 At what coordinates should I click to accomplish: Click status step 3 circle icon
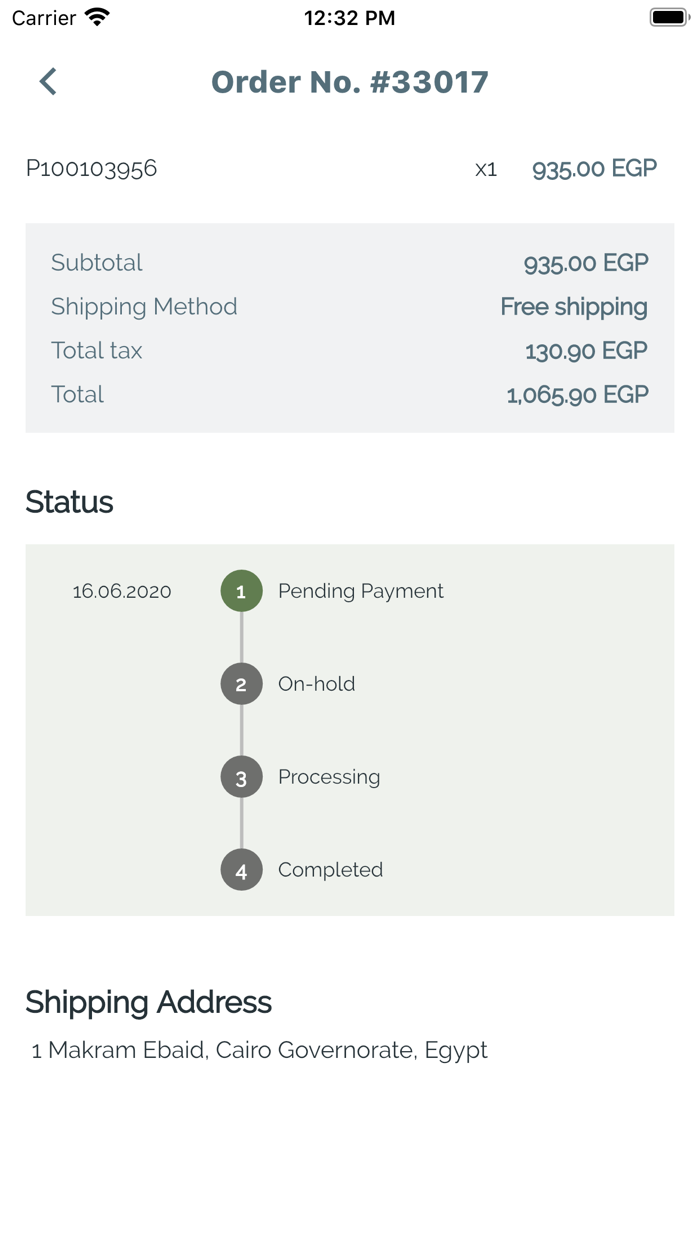(x=241, y=777)
